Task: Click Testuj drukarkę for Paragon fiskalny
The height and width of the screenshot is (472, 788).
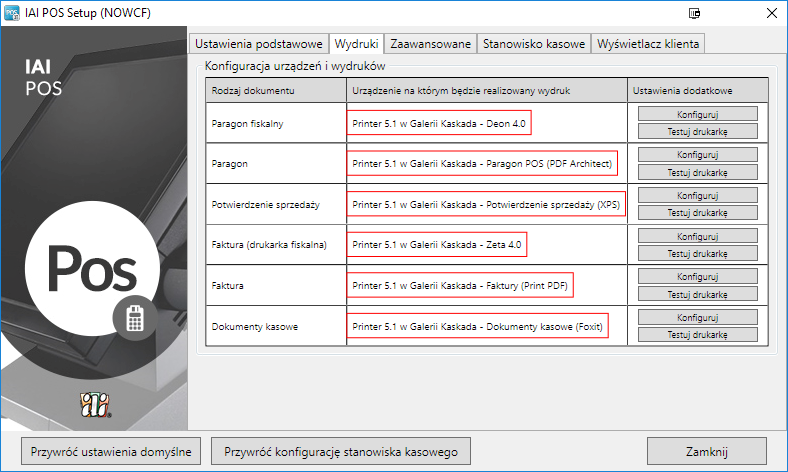Action: point(698,132)
